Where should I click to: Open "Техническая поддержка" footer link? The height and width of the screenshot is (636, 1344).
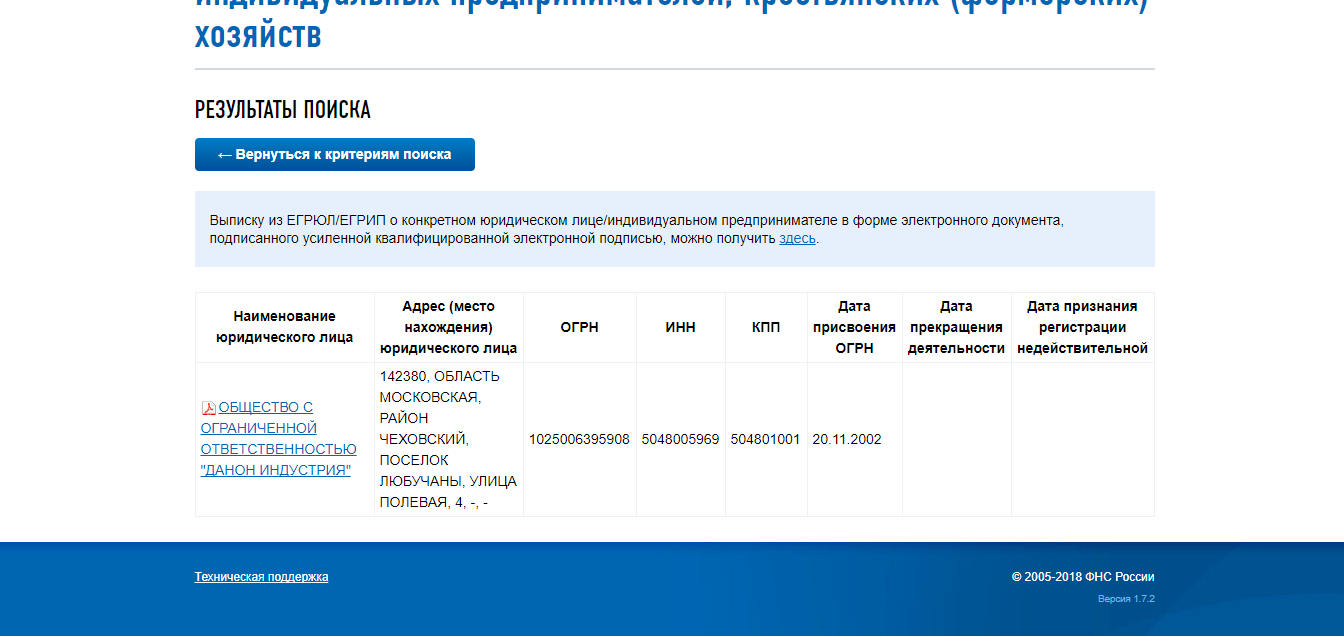tap(261, 577)
